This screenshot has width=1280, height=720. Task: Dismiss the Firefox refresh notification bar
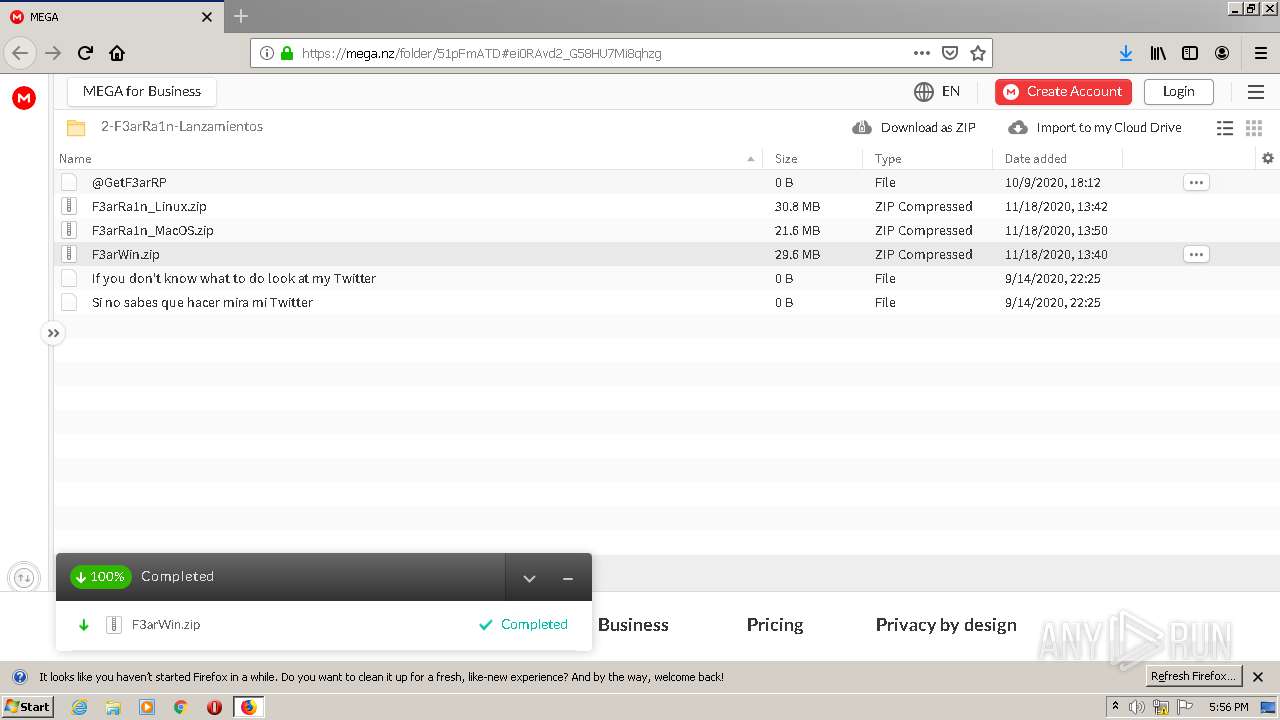click(x=1258, y=677)
